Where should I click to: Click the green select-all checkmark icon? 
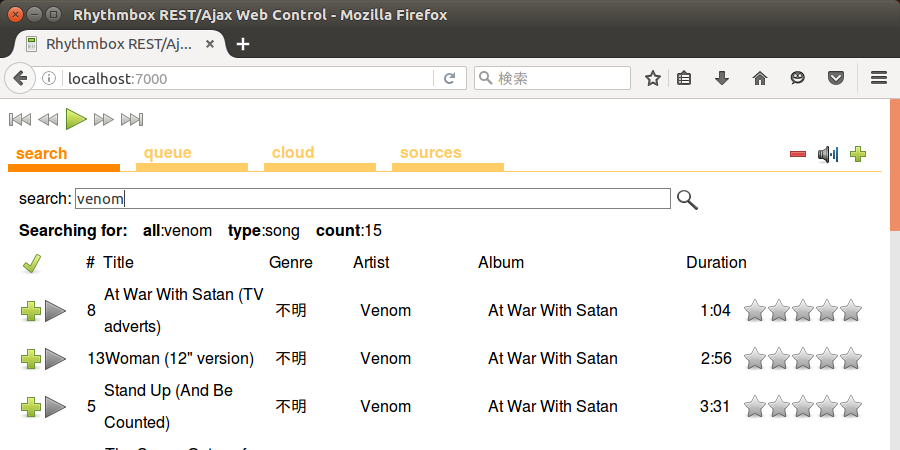(x=32, y=263)
